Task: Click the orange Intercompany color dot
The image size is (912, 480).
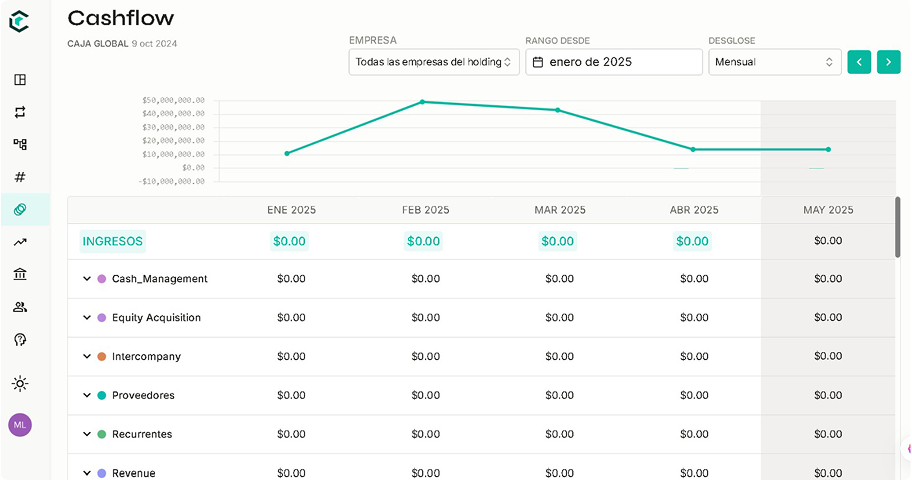Action: (102, 357)
